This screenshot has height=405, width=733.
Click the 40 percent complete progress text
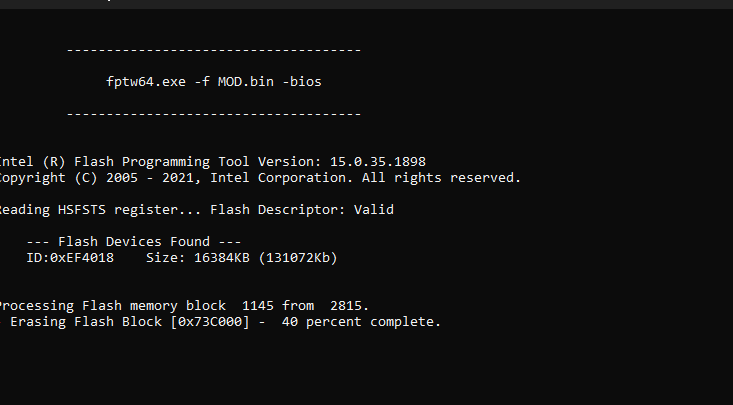point(361,322)
